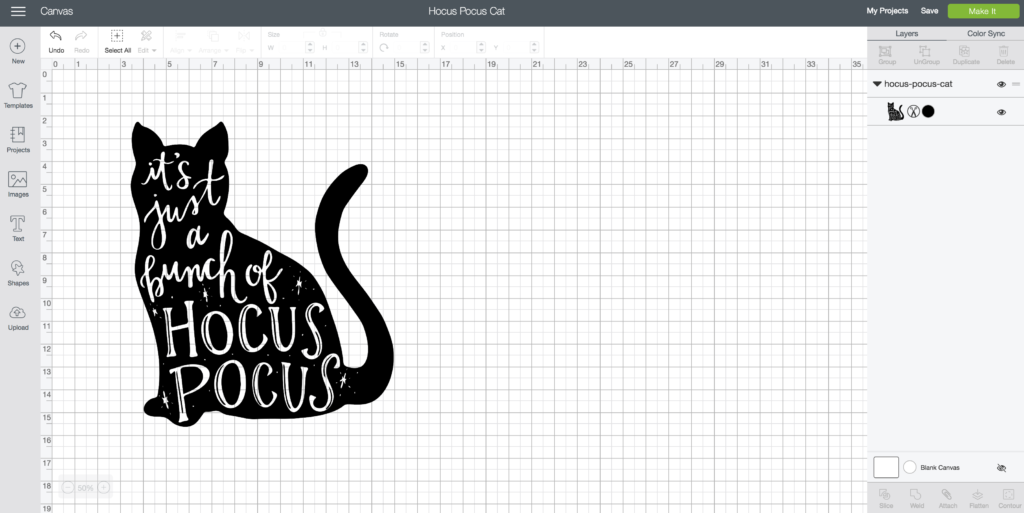Click the Rotate icon in toolbar
Screen dimensions: 1024x513
384,47
